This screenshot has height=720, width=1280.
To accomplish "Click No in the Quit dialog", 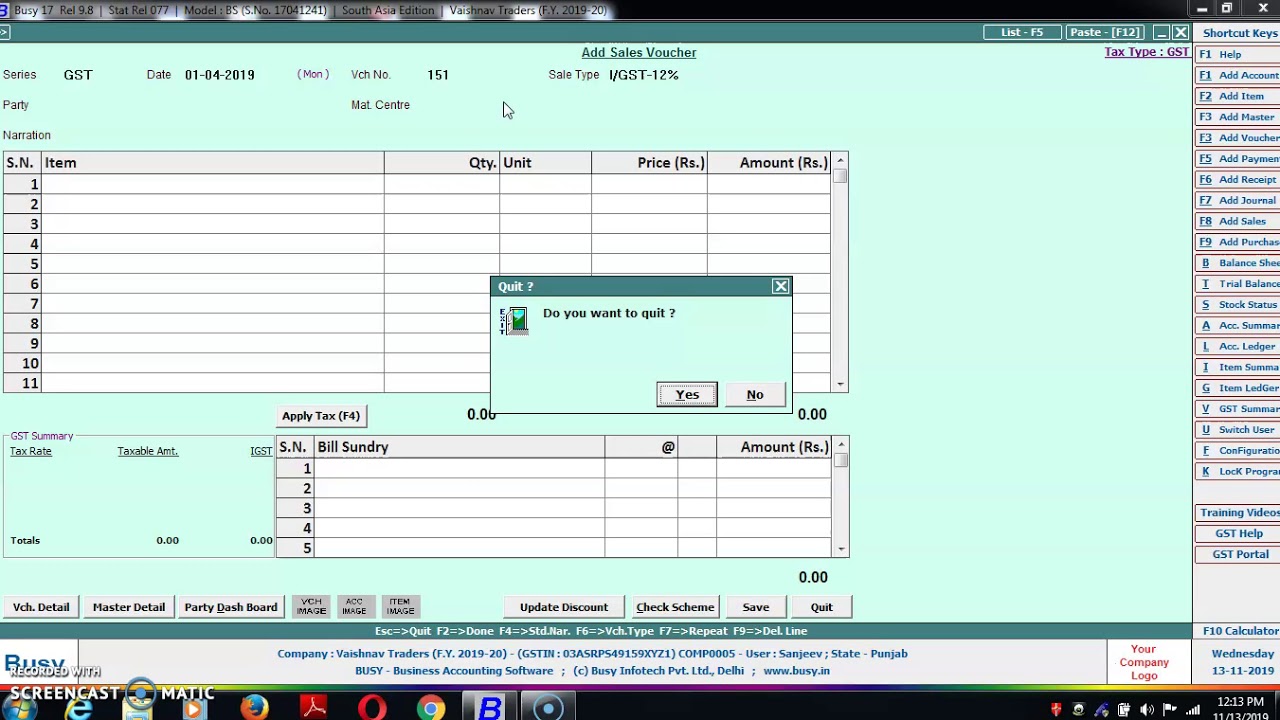I will pos(755,394).
